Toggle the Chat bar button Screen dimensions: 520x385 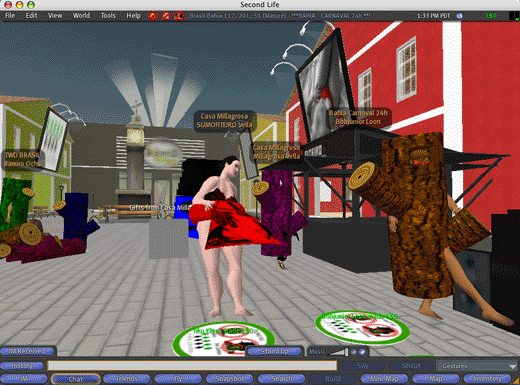coord(75,379)
